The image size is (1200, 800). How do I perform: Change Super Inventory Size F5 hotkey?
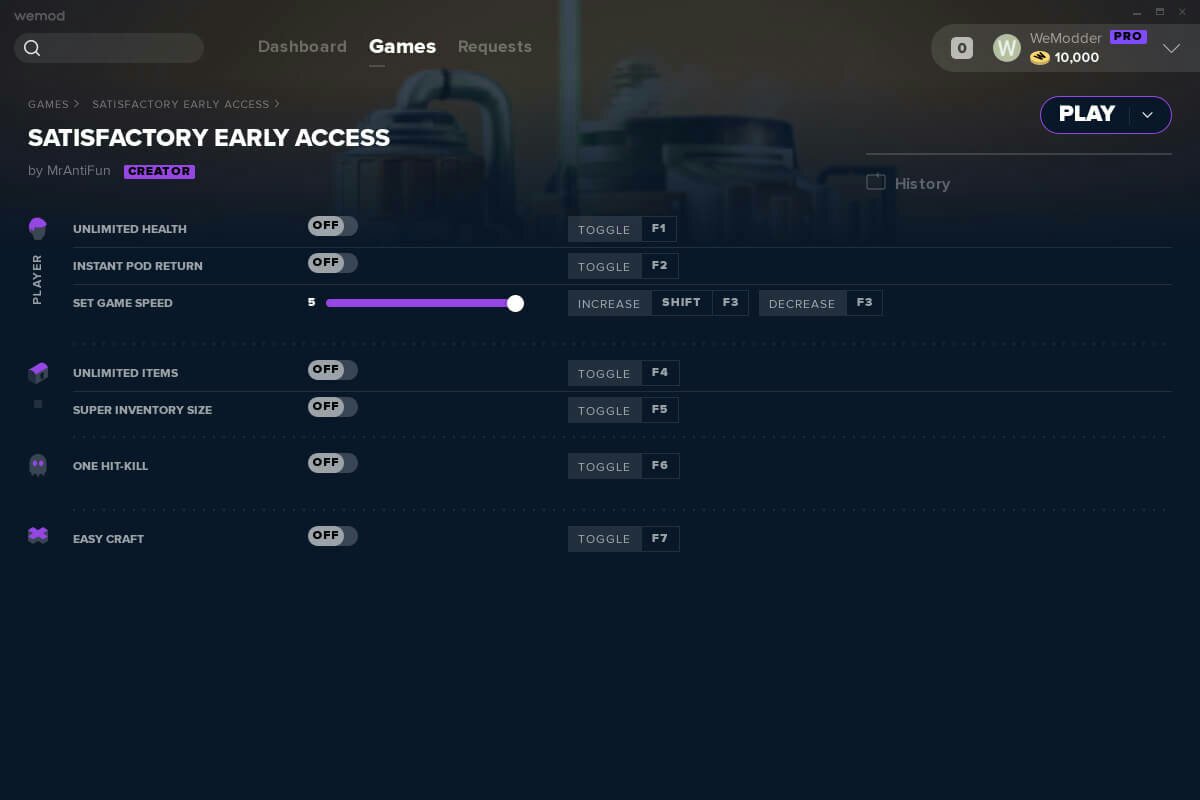[x=660, y=410]
